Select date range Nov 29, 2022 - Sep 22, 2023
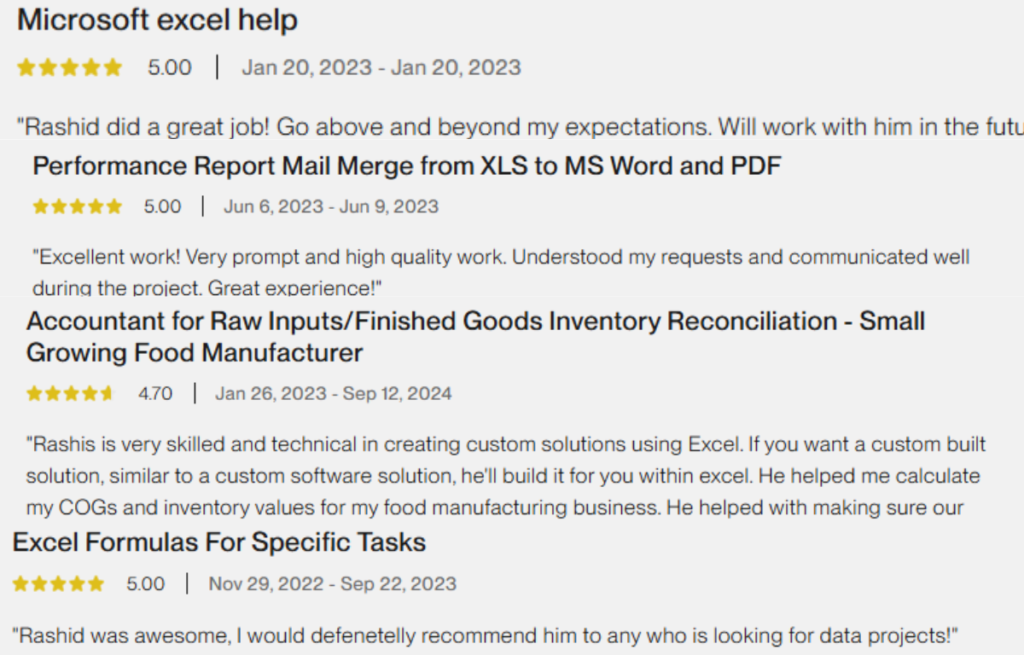The height and width of the screenshot is (655, 1024). click(332, 584)
